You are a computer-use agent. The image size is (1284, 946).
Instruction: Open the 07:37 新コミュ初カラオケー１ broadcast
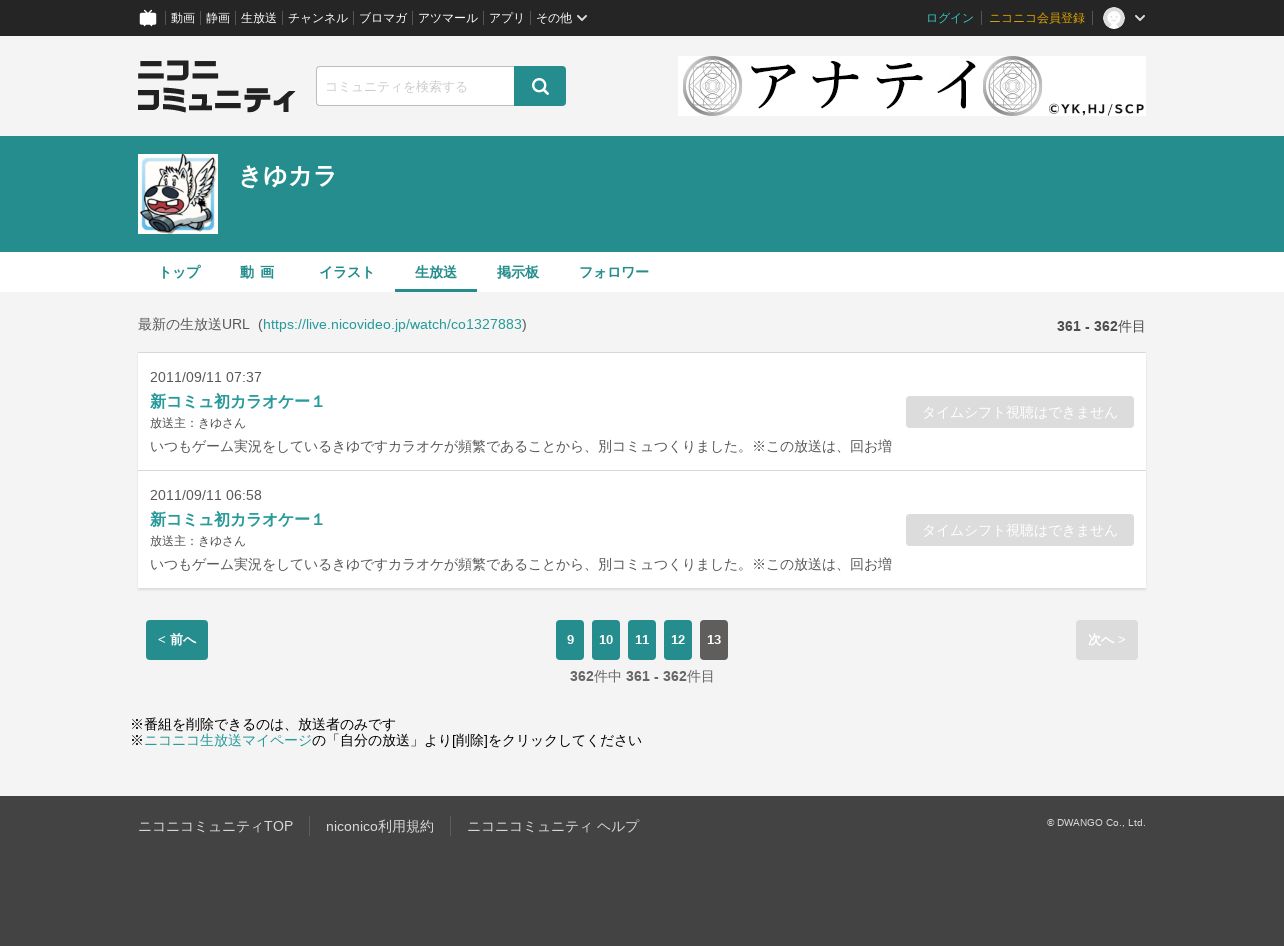(x=237, y=402)
